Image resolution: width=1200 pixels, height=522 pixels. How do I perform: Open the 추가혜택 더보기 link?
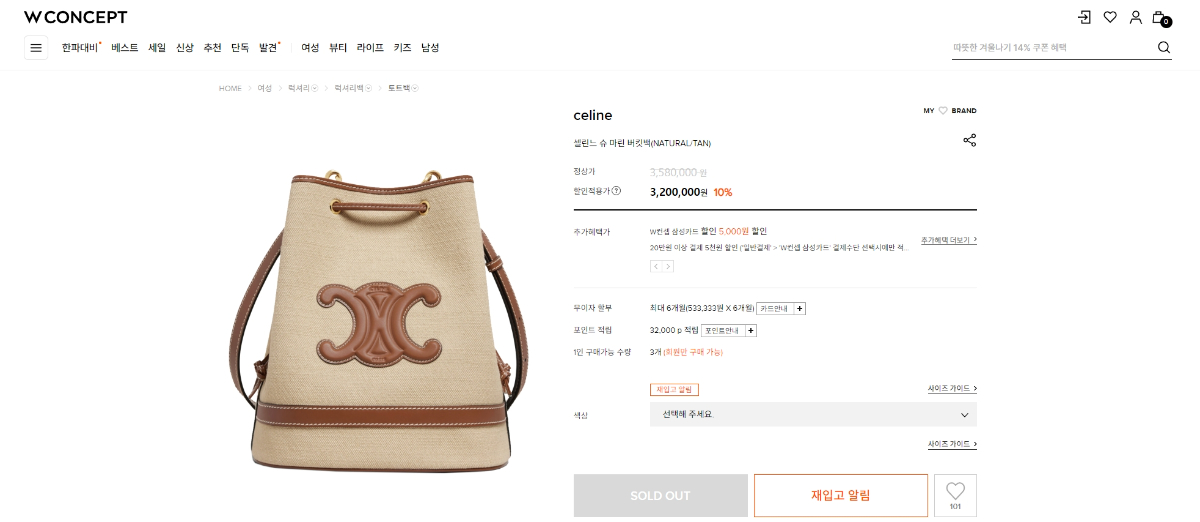coord(949,240)
